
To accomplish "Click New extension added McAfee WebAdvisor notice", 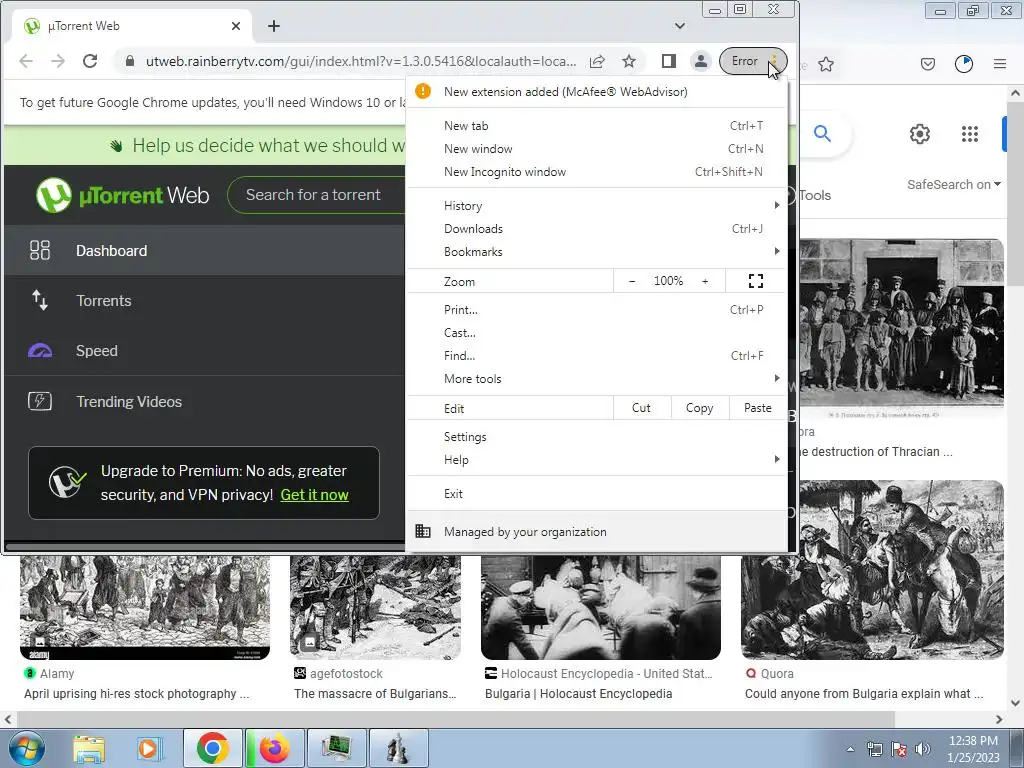I will pyautogui.click(x=597, y=91).
